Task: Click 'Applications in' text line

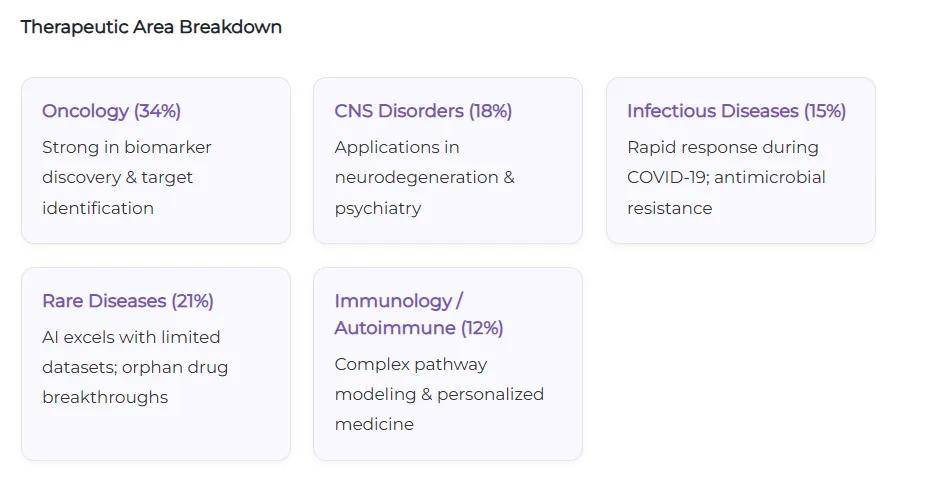Action: pos(397,148)
